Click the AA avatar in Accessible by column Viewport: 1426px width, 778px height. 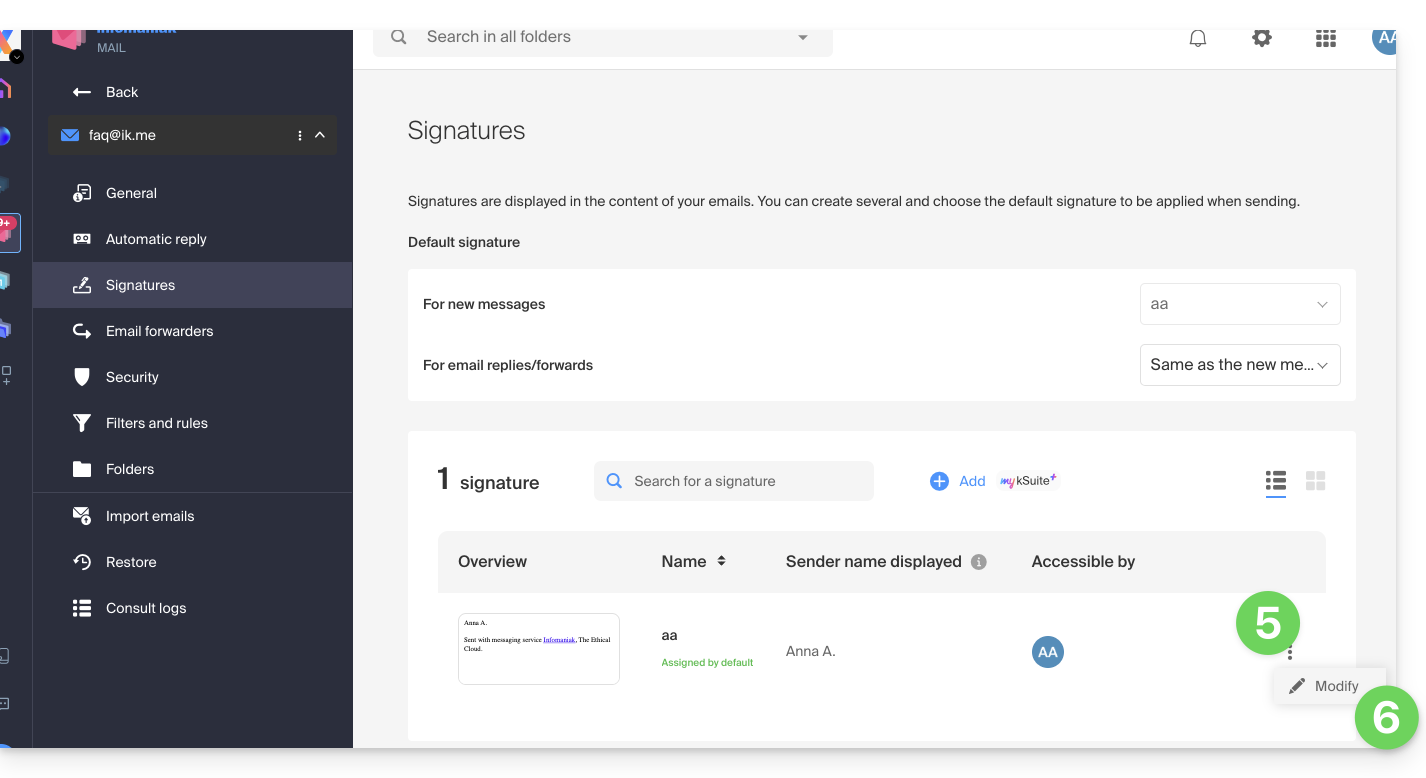[1047, 652]
